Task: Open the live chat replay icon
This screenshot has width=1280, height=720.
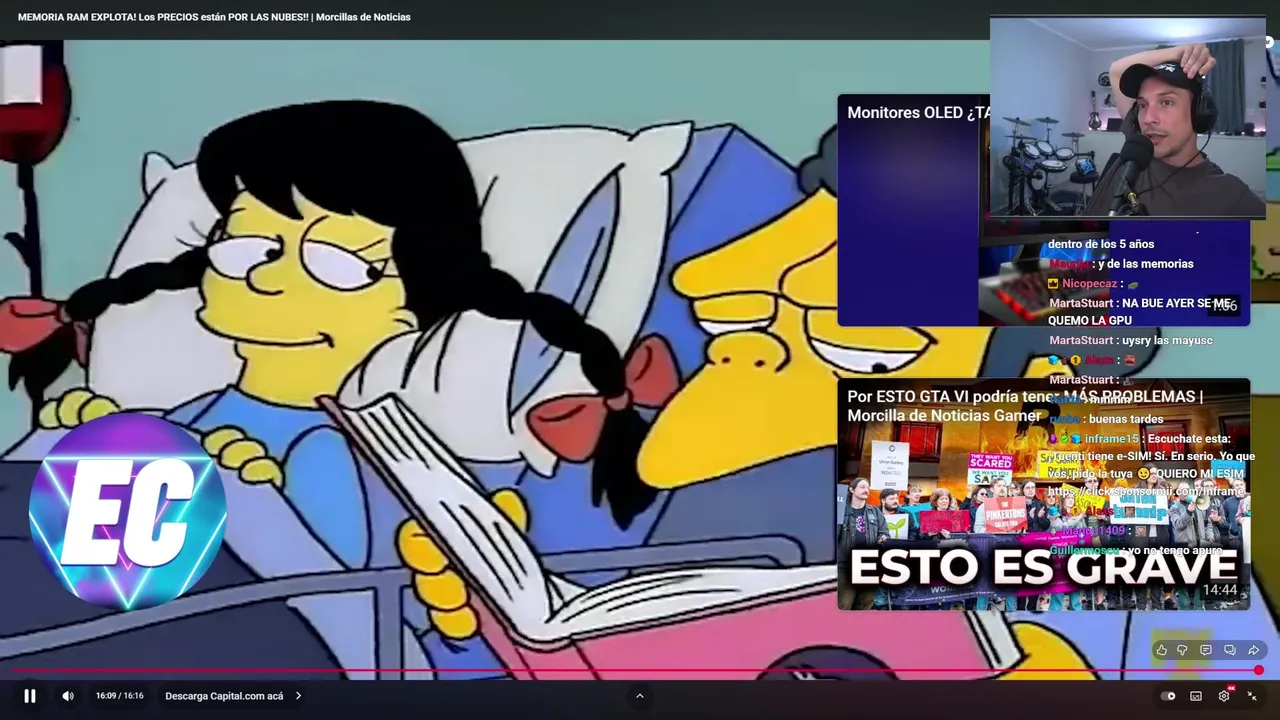Action: click(x=1230, y=650)
